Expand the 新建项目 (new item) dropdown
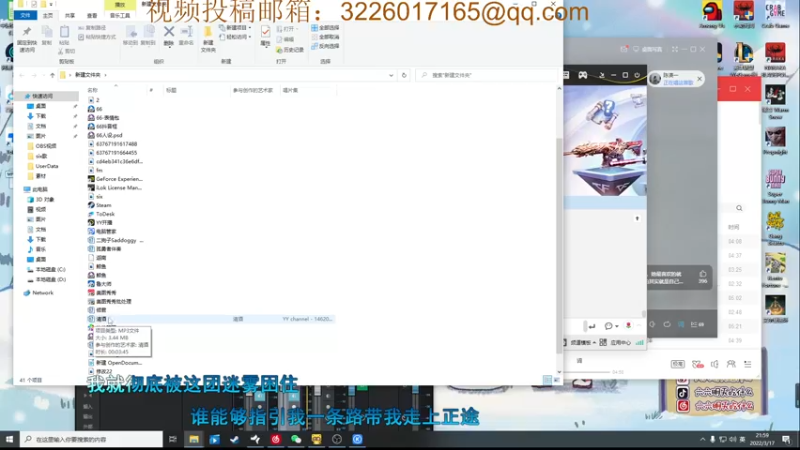The image size is (800, 450). pos(249,28)
